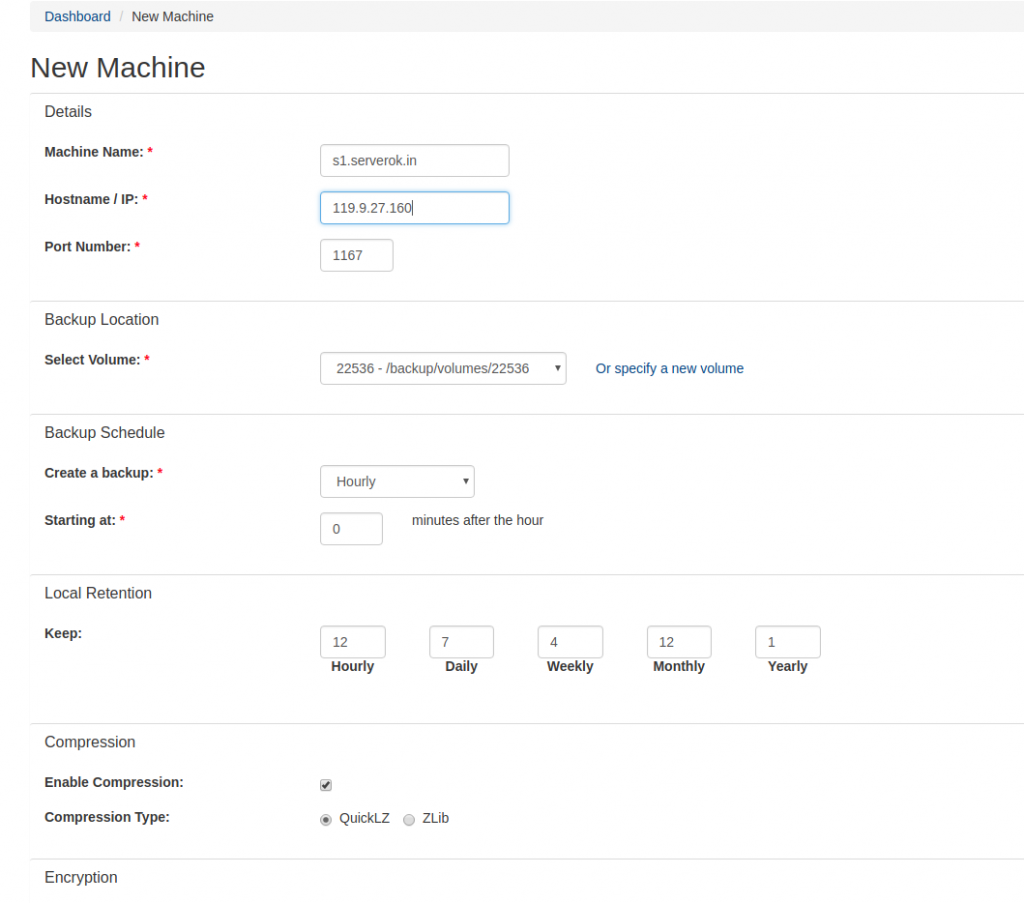Edit the Monthly retention value 12
1024x903 pixels.
679,641
